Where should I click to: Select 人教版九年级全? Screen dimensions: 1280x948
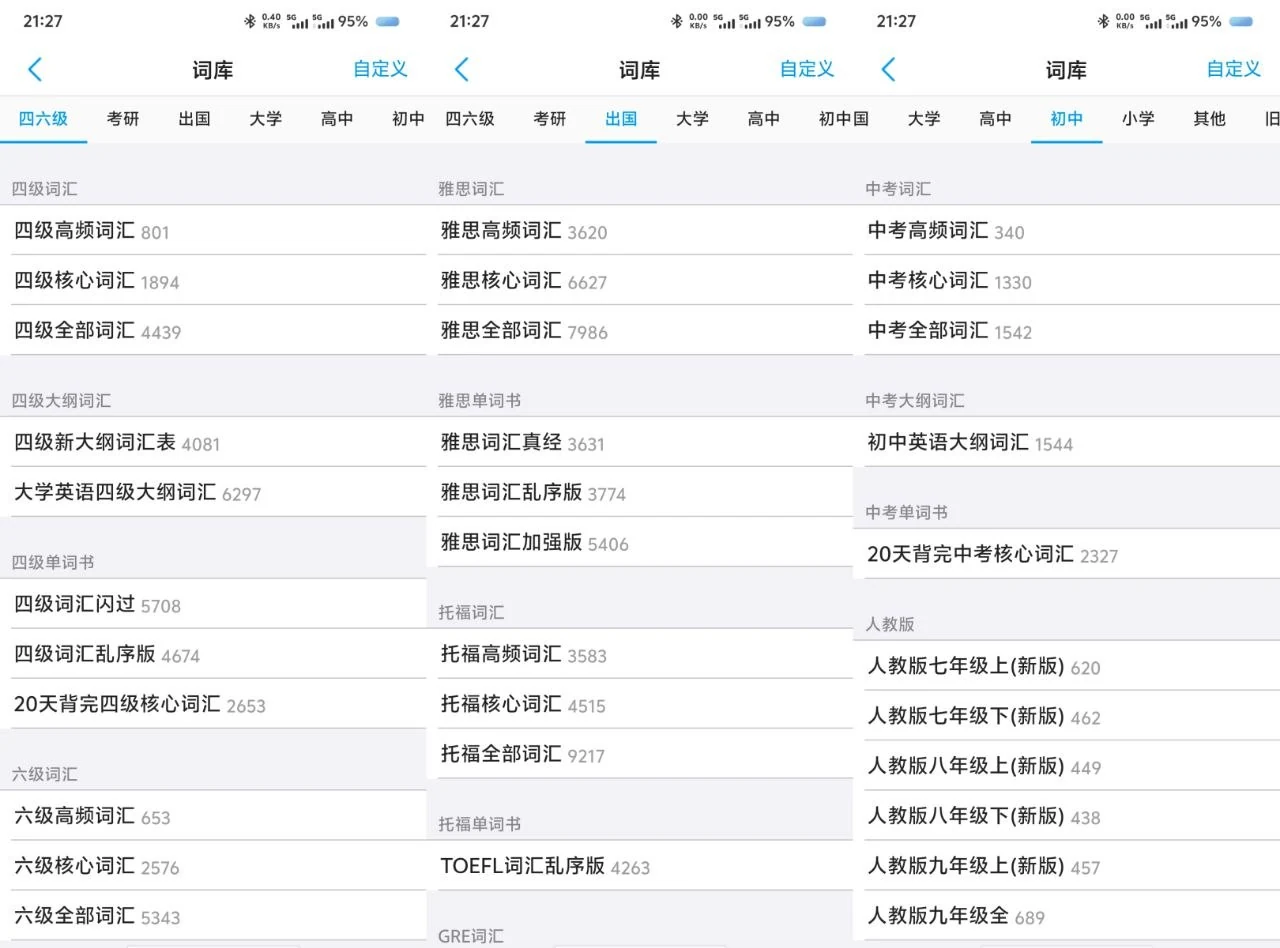click(1066, 917)
